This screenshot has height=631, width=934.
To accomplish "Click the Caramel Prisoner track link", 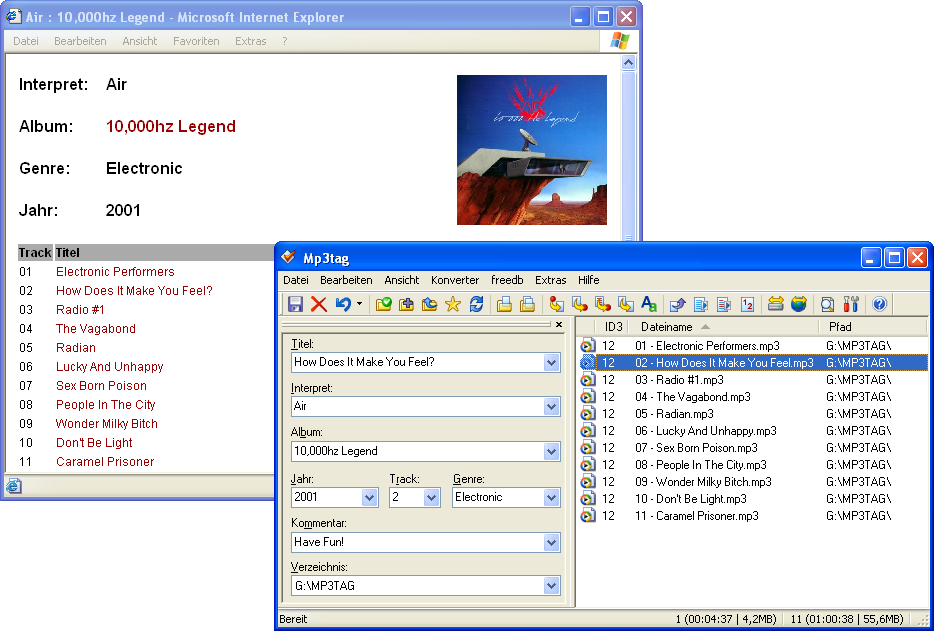I will [105, 461].
